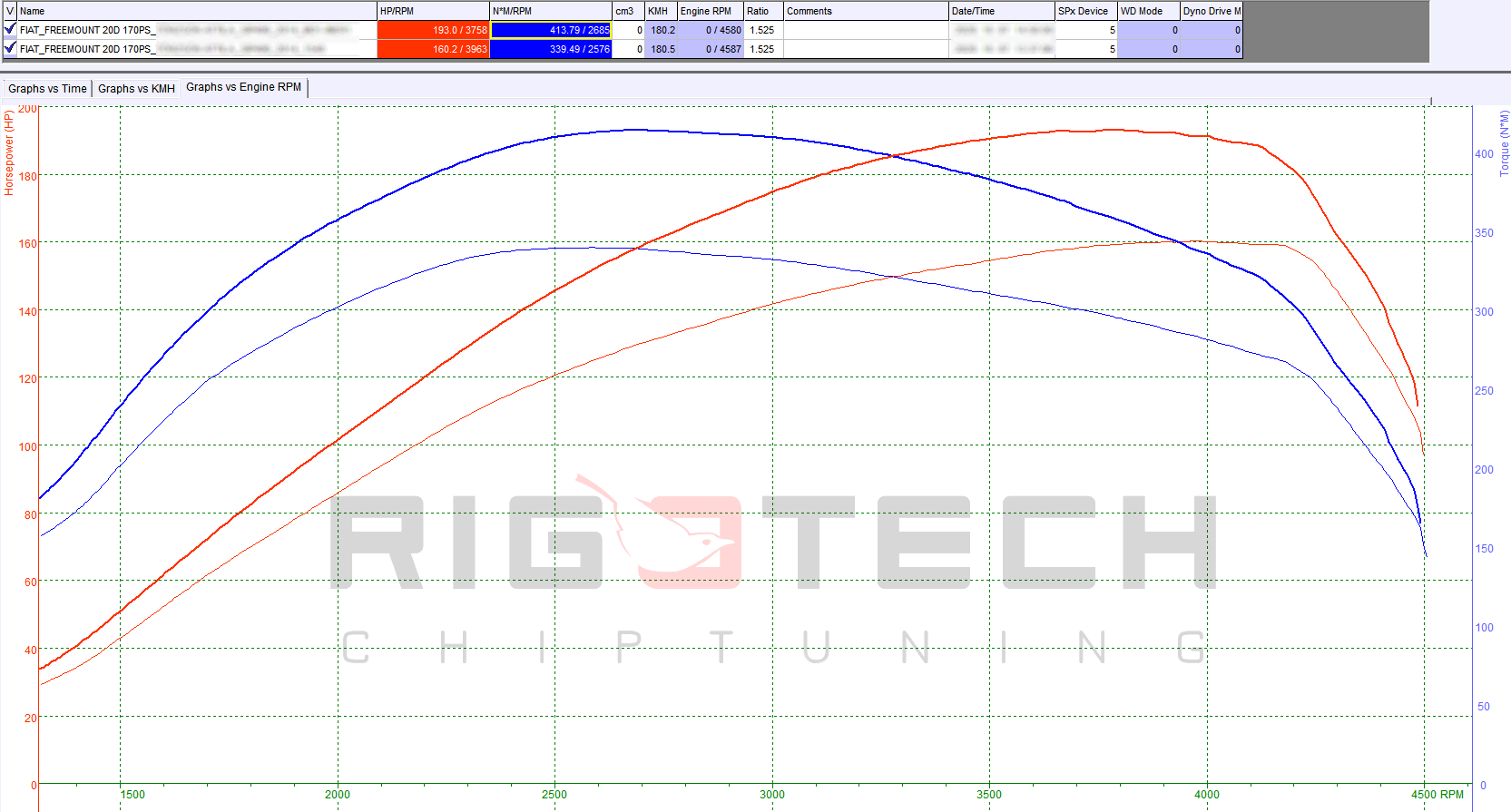Click the Horsepower (HP) axis label
This screenshot has height=812, width=1511.
[x=9, y=152]
